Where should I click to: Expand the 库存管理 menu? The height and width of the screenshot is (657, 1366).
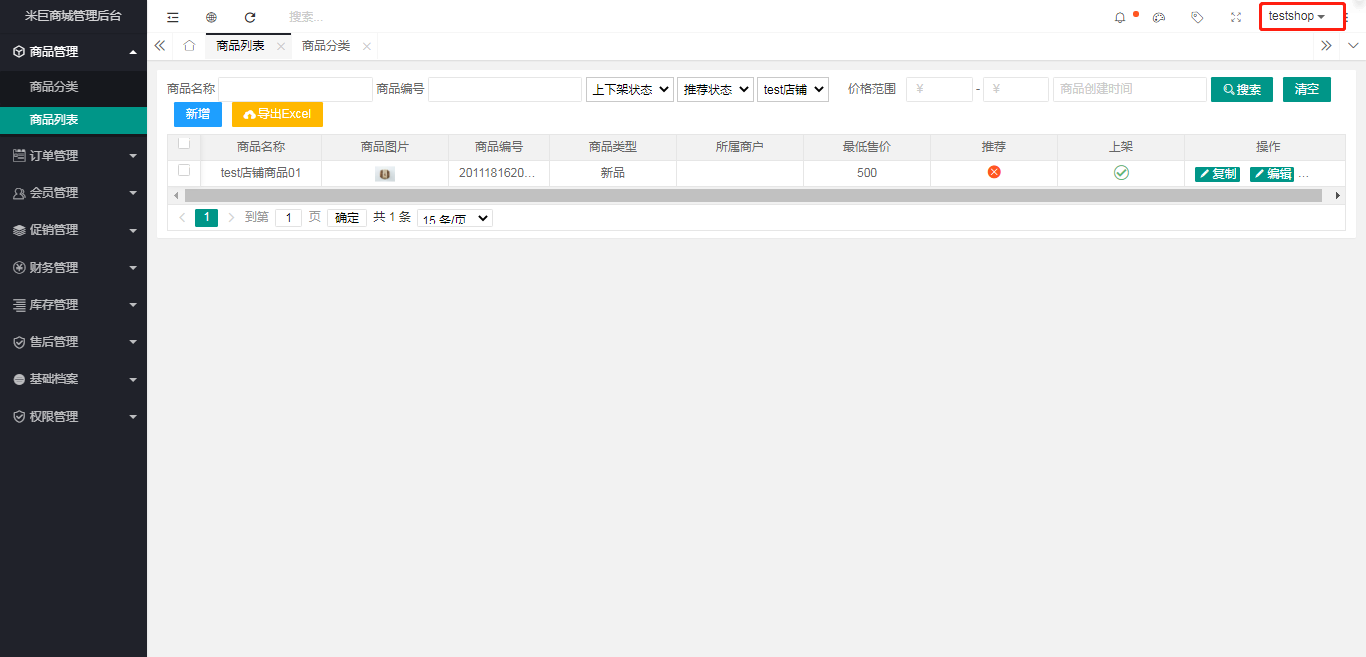tap(73, 305)
